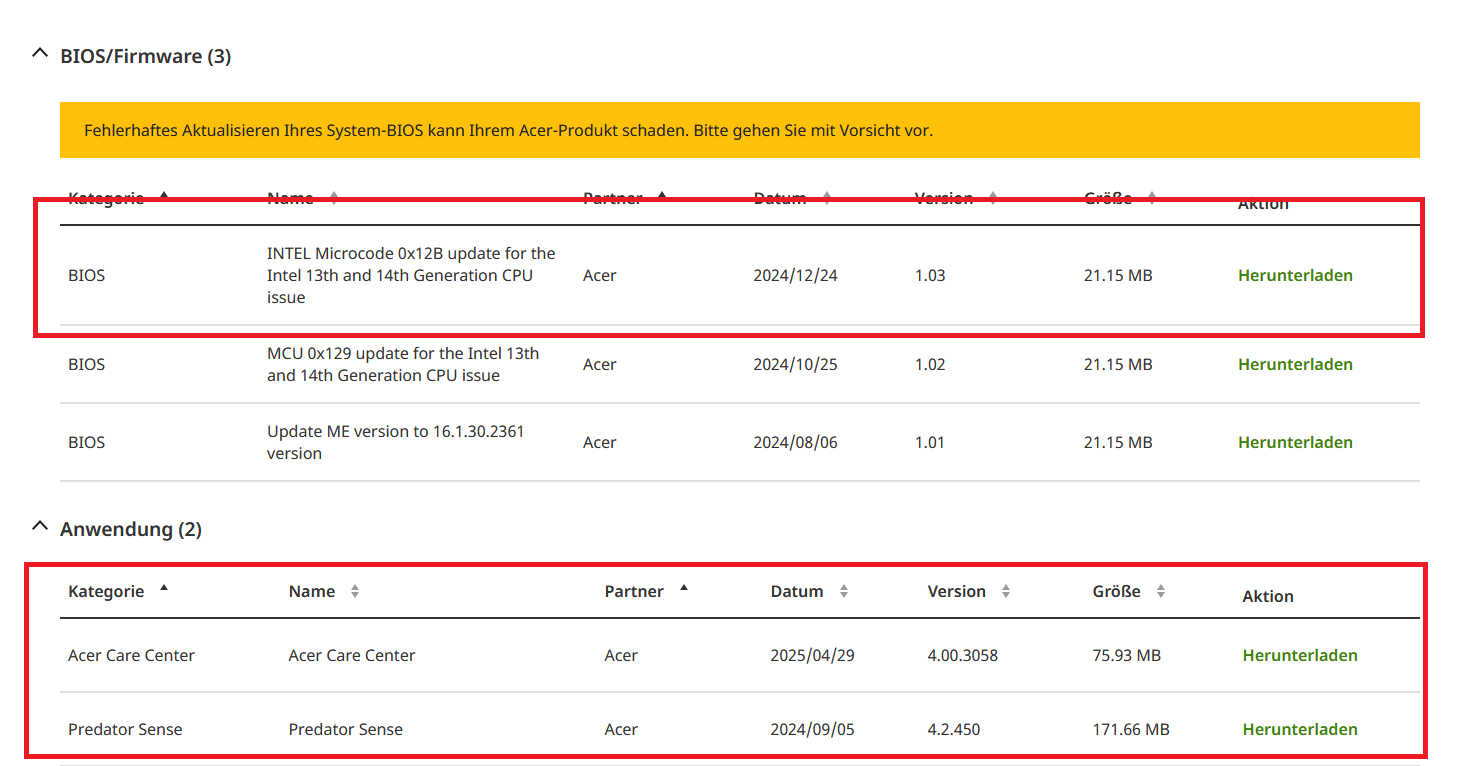
Task: Click the yellow BIOS warning banner text
Action: (x=508, y=130)
